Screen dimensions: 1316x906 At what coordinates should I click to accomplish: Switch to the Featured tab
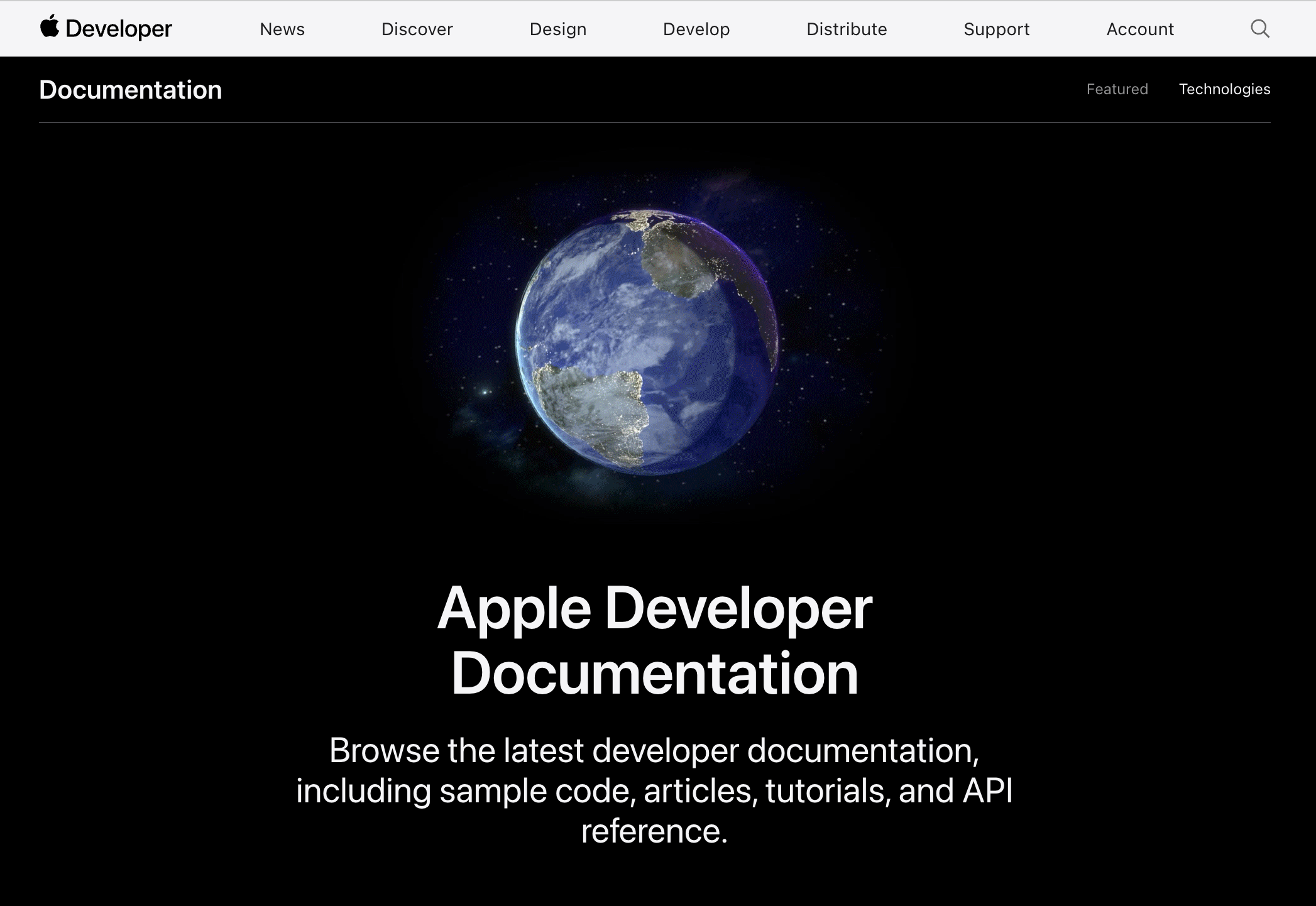1117,89
